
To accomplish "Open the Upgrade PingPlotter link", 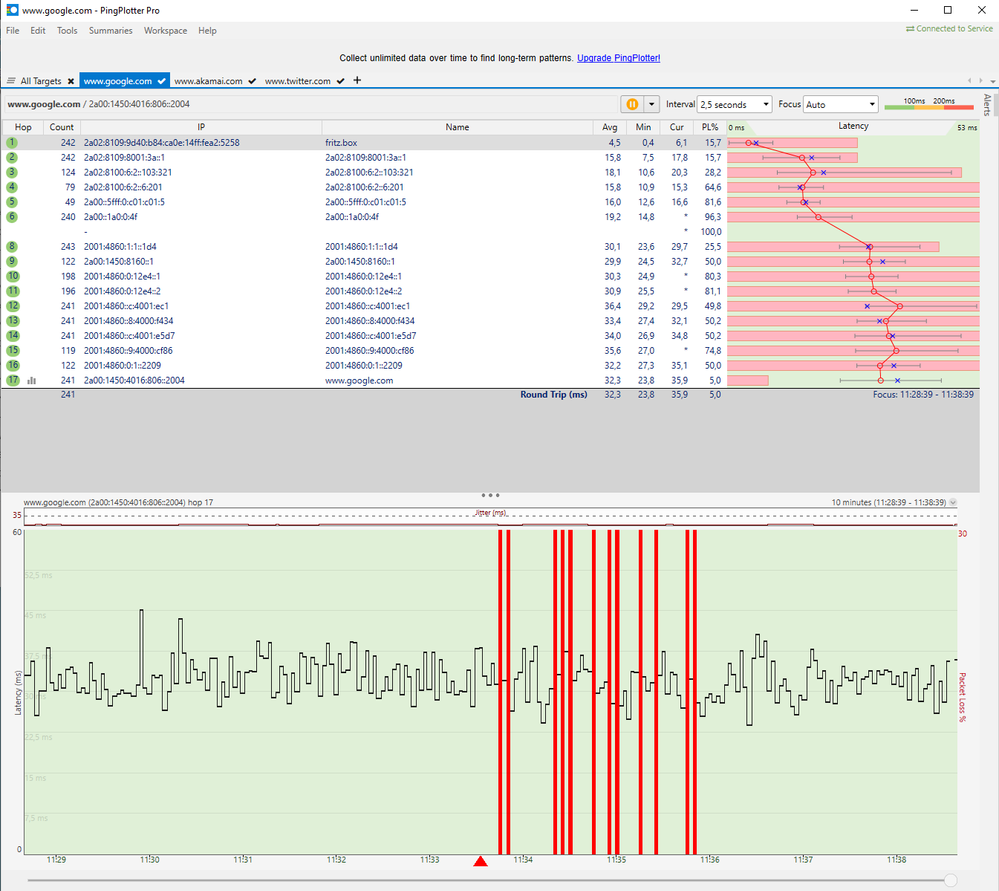I will click(x=620, y=57).
